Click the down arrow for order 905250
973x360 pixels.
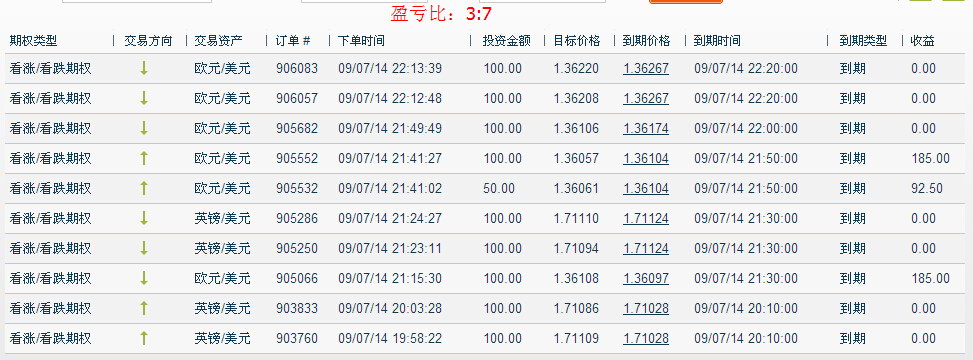click(x=144, y=248)
